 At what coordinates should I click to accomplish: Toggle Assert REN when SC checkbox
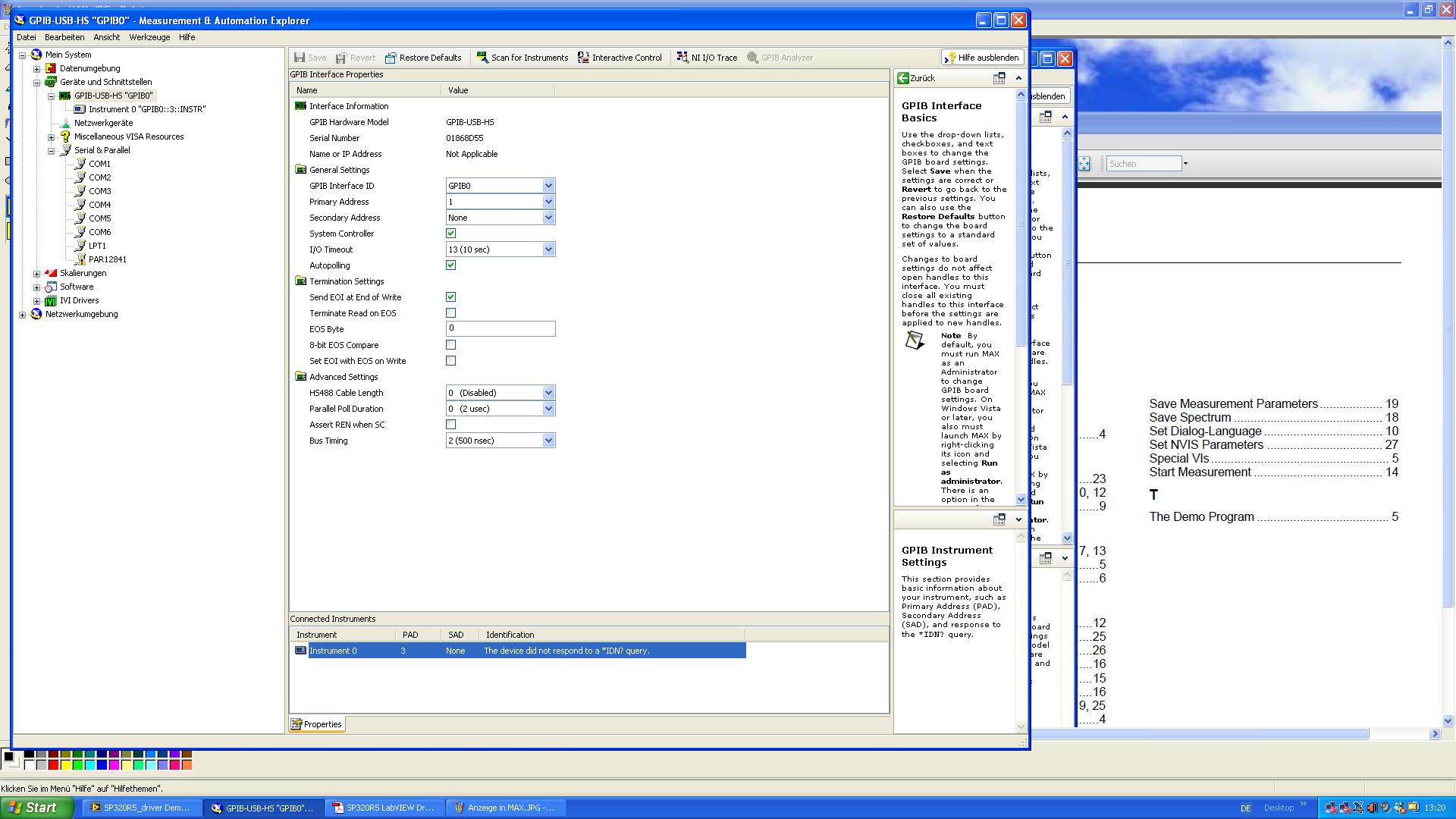coord(451,425)
